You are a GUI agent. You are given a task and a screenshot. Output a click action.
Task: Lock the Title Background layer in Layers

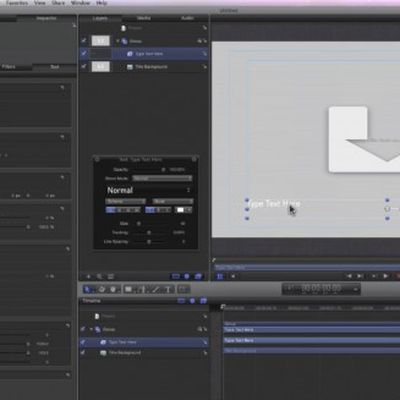click(204, 67)
